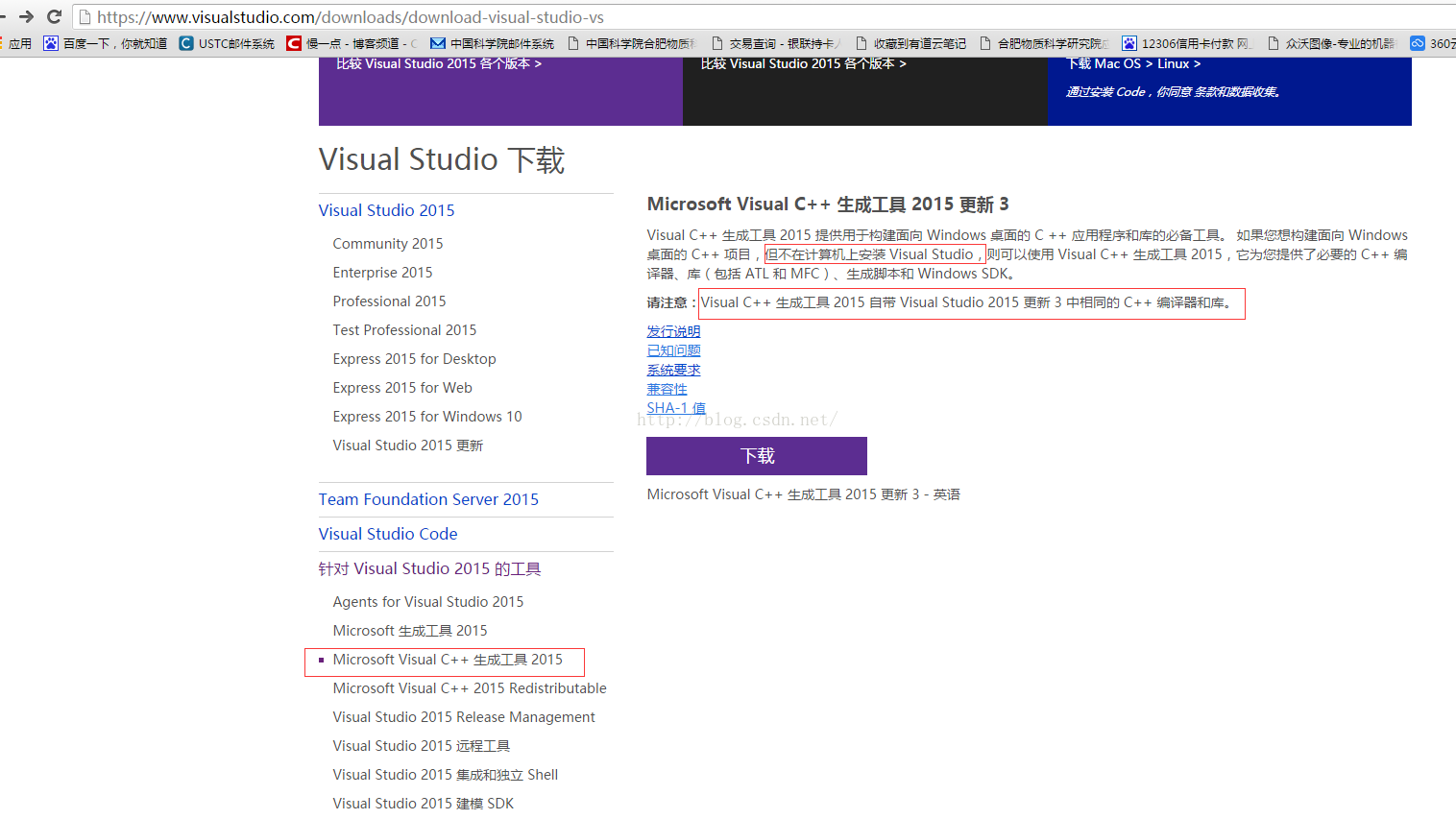Click heading Microsoft Visual C++ 生成工具 2015 更新 3
This screenshot has width=1456, height=819.
828,205
